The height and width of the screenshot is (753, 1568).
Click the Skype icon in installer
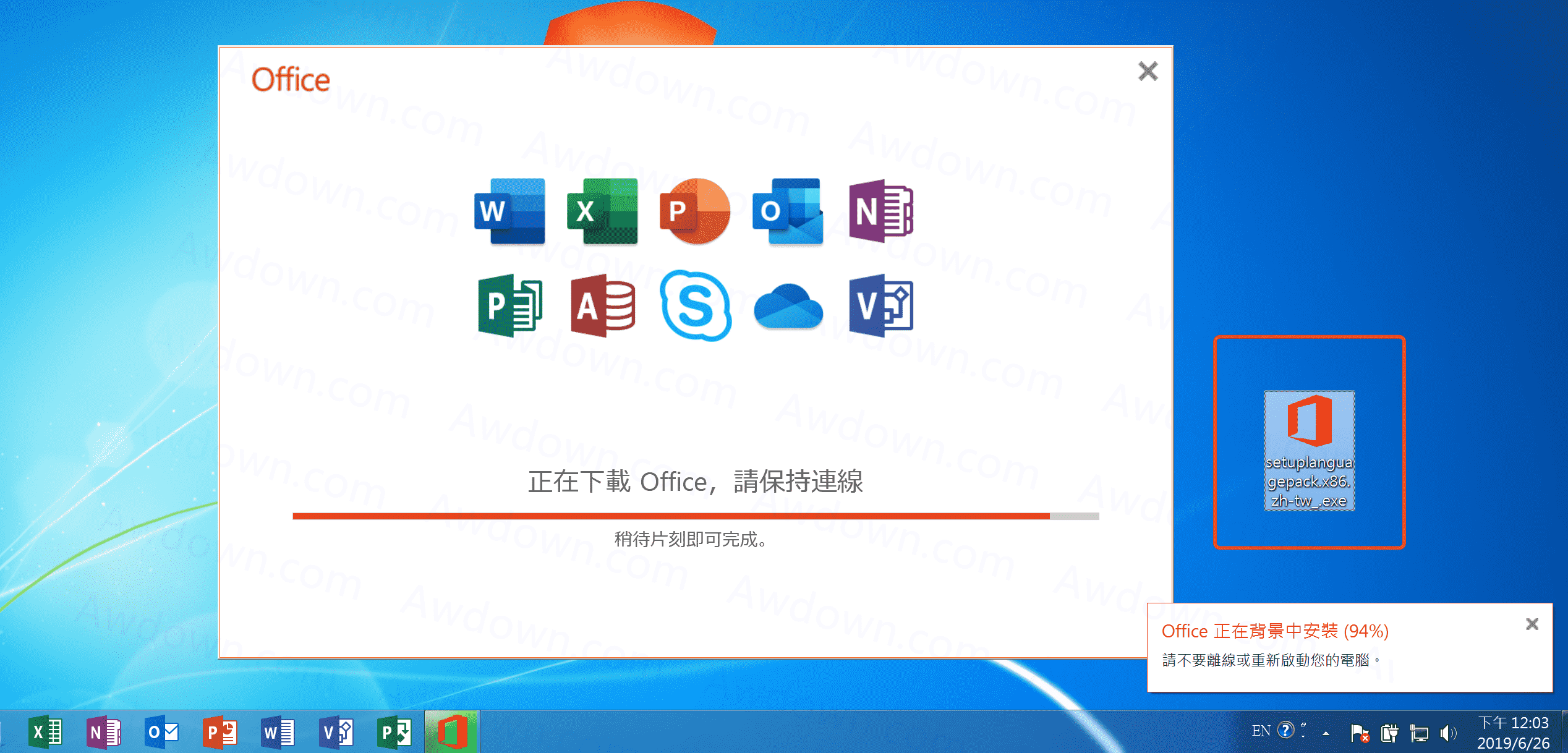[x=695, y=305]
